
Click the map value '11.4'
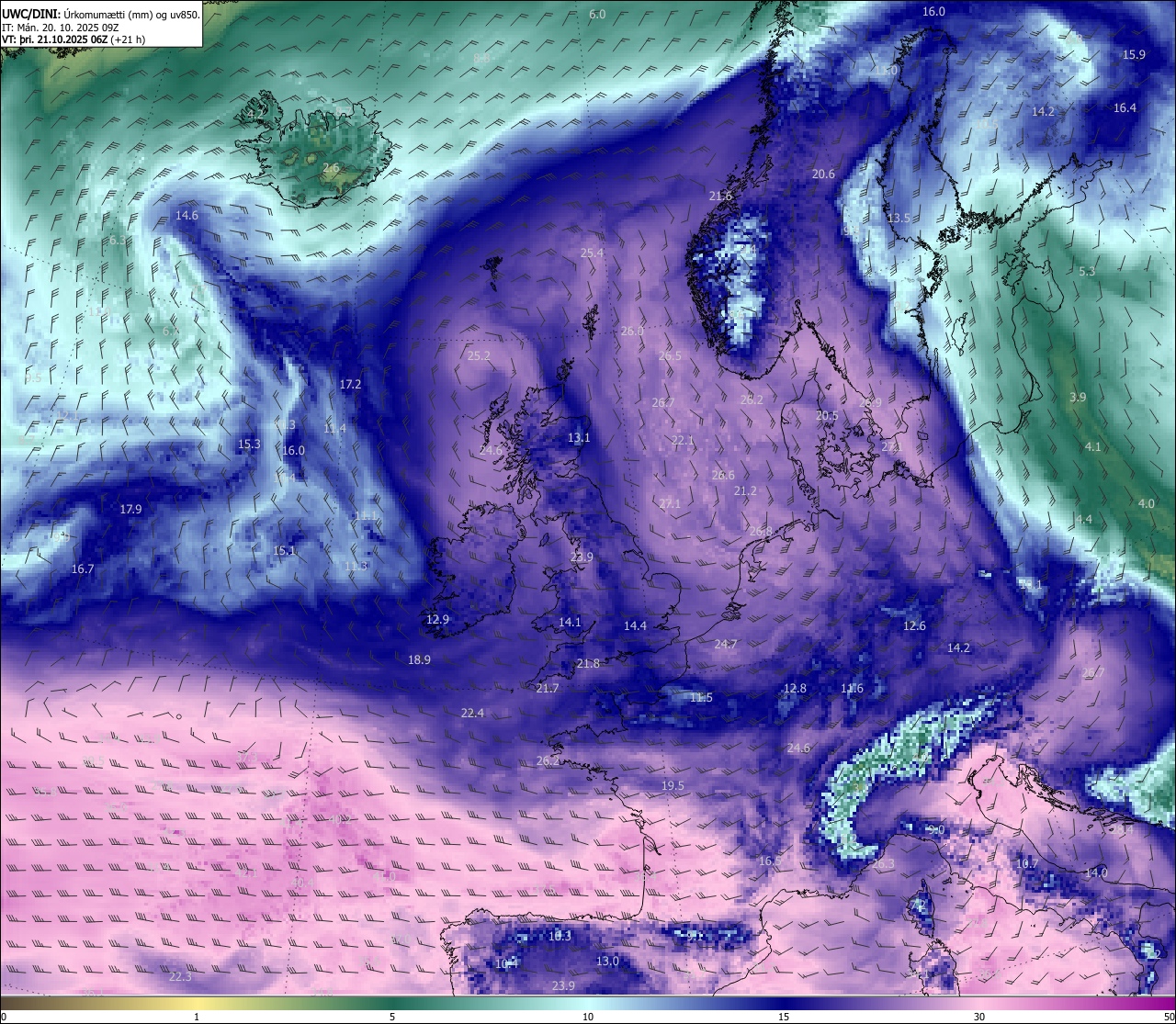[x=334, y=429]
